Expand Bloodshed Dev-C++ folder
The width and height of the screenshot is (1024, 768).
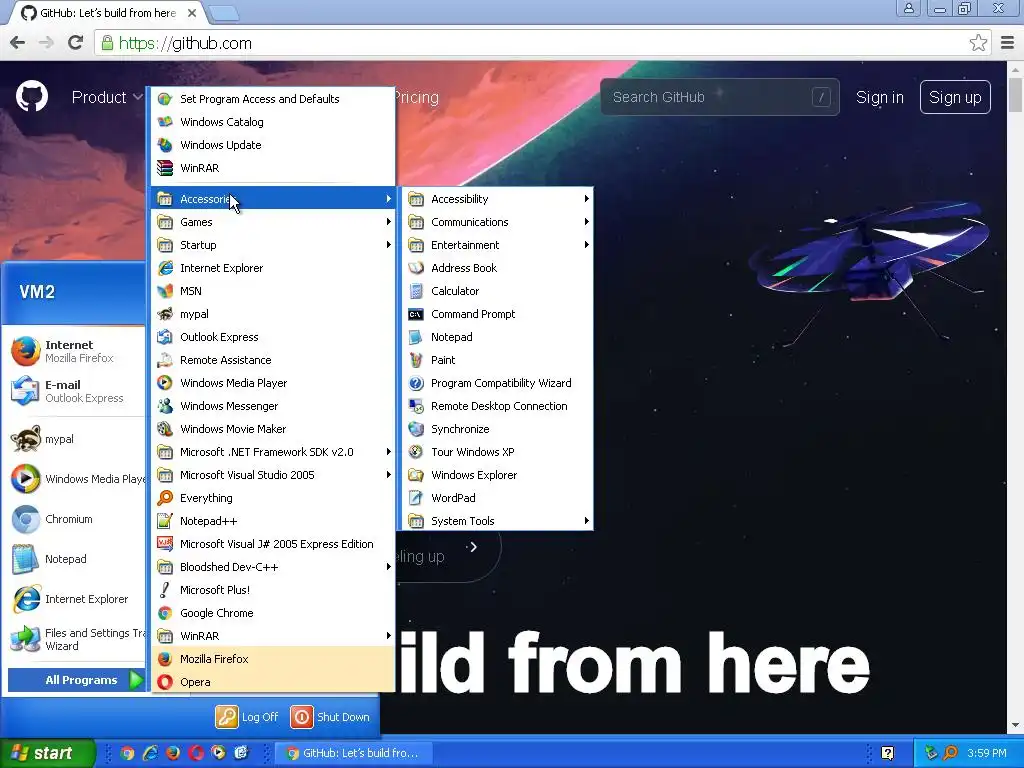[273, 567]
